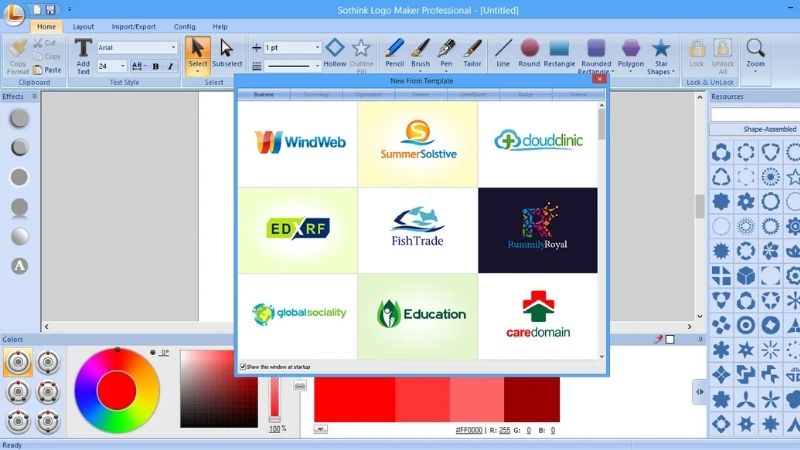The height and width of the screenshot is (450, 800).
Task: Select the Pencil drawing tool
Action: (394, 52)
